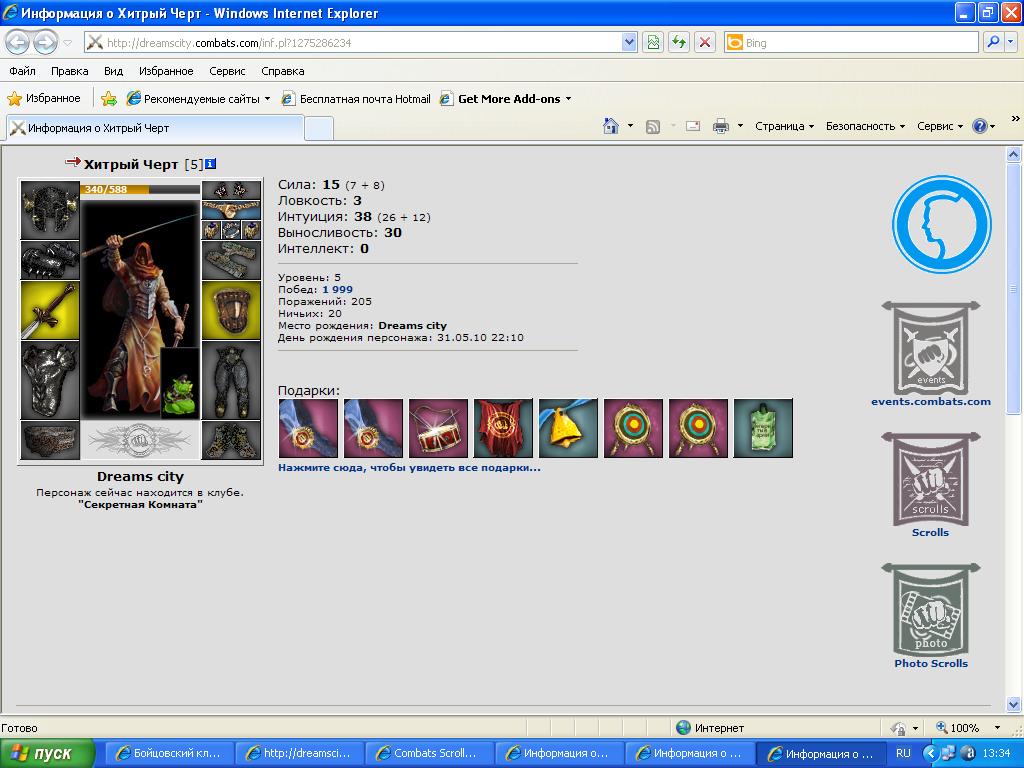Switch to Бойцовский кл... taskbar window
The height and width of the screenshot is (768, 1024).
pos(168,753)
